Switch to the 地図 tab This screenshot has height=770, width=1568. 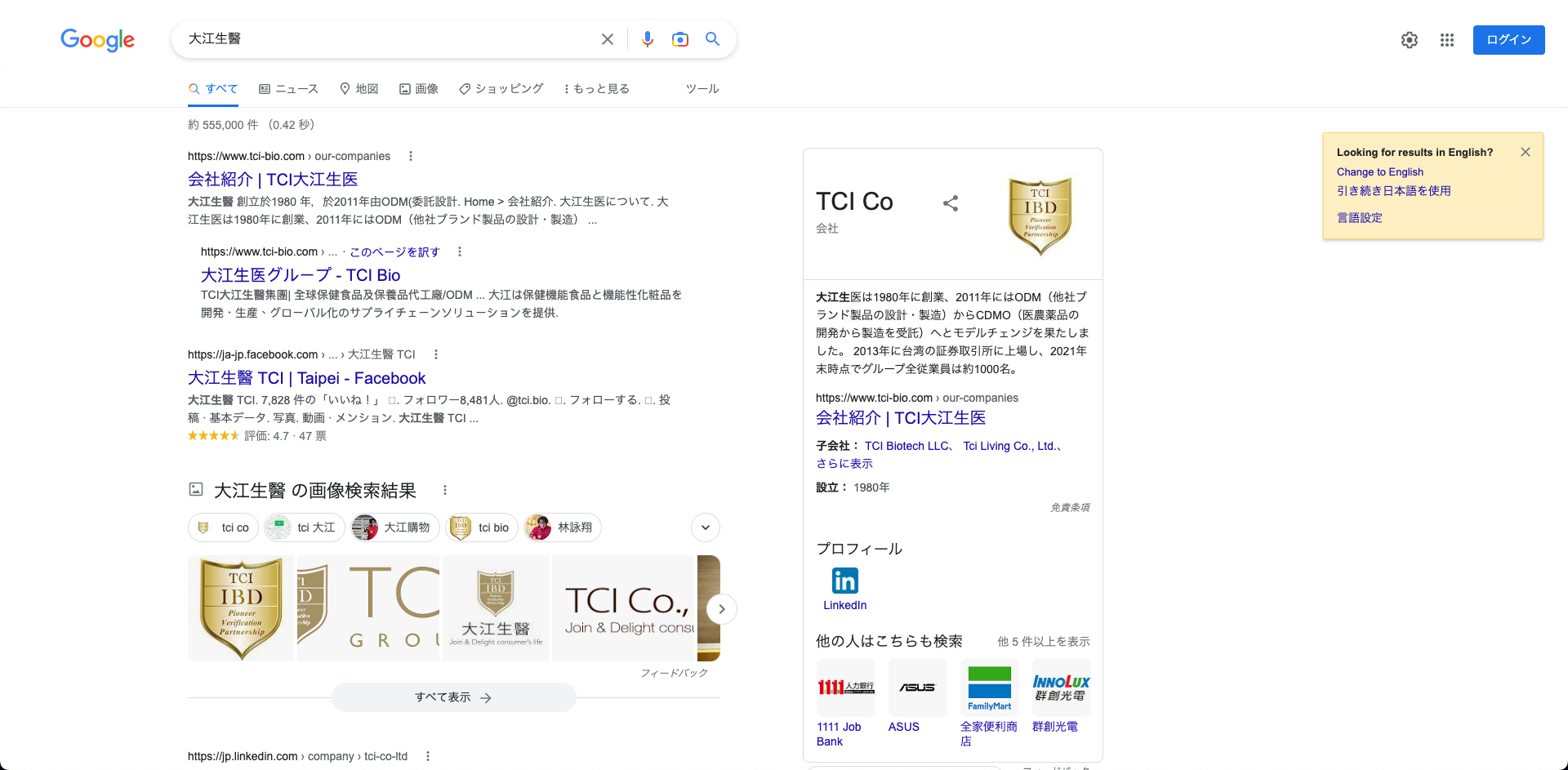(359, 89)
